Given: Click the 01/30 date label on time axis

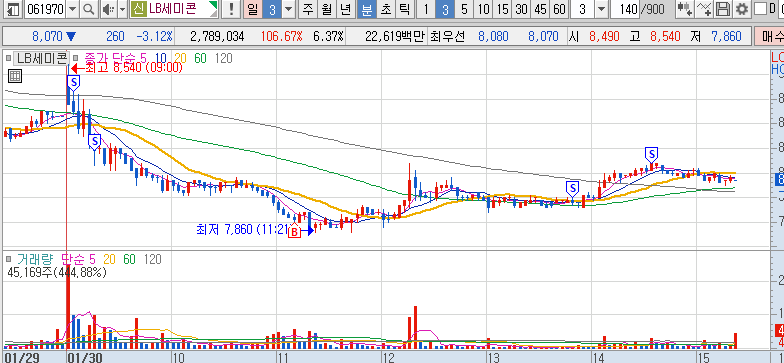Looking at the screenshot, I should point(84,358).
